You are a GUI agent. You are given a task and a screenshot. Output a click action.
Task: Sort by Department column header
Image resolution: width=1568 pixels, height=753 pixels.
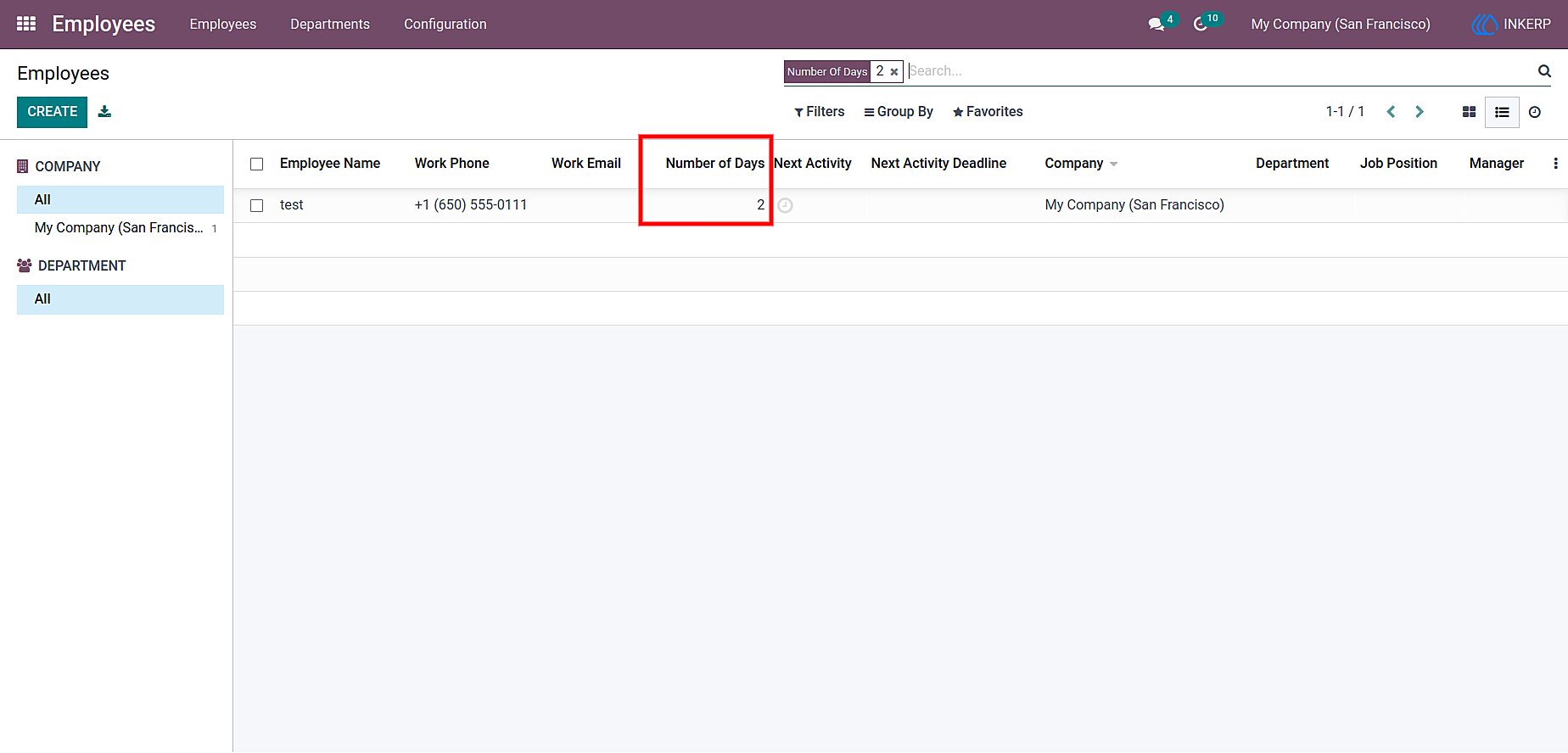coord(1292,164)
